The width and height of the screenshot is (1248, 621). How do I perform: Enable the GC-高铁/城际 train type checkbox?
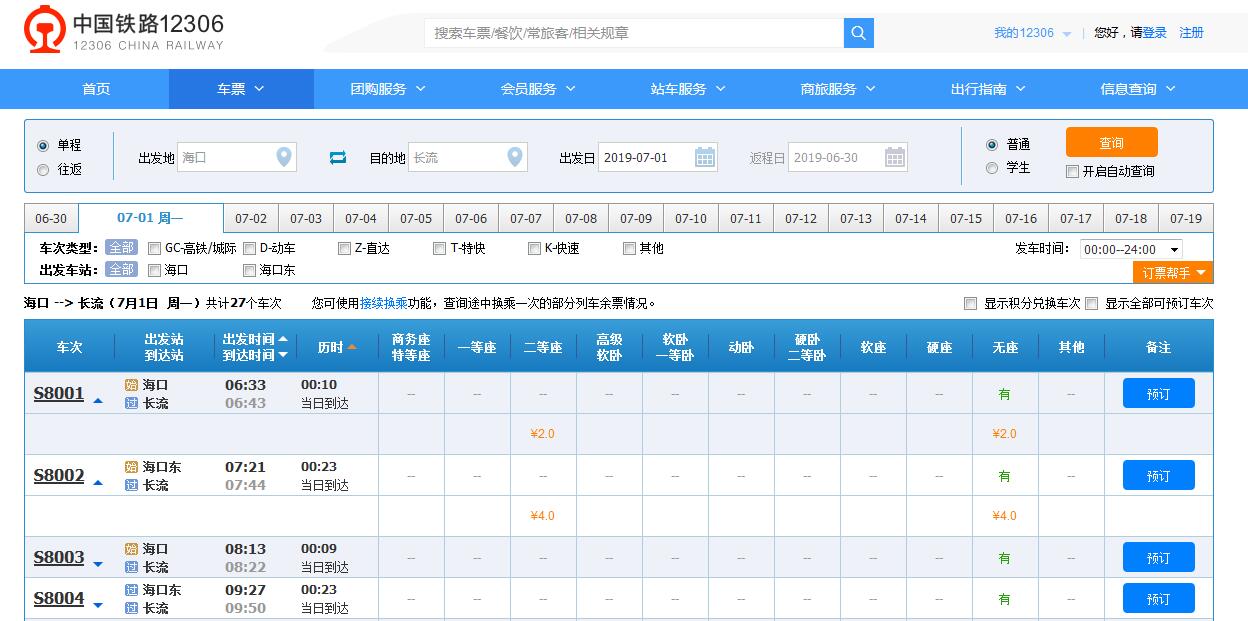coord(155,248)
